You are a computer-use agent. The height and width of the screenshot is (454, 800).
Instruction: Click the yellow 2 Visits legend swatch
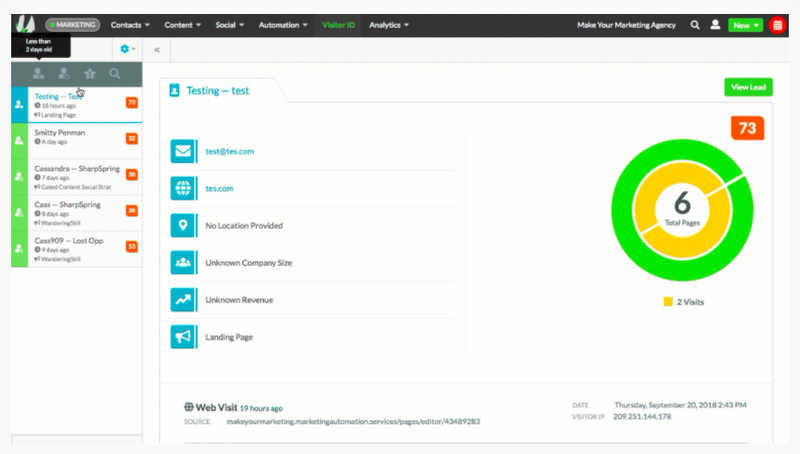[668, 301]
